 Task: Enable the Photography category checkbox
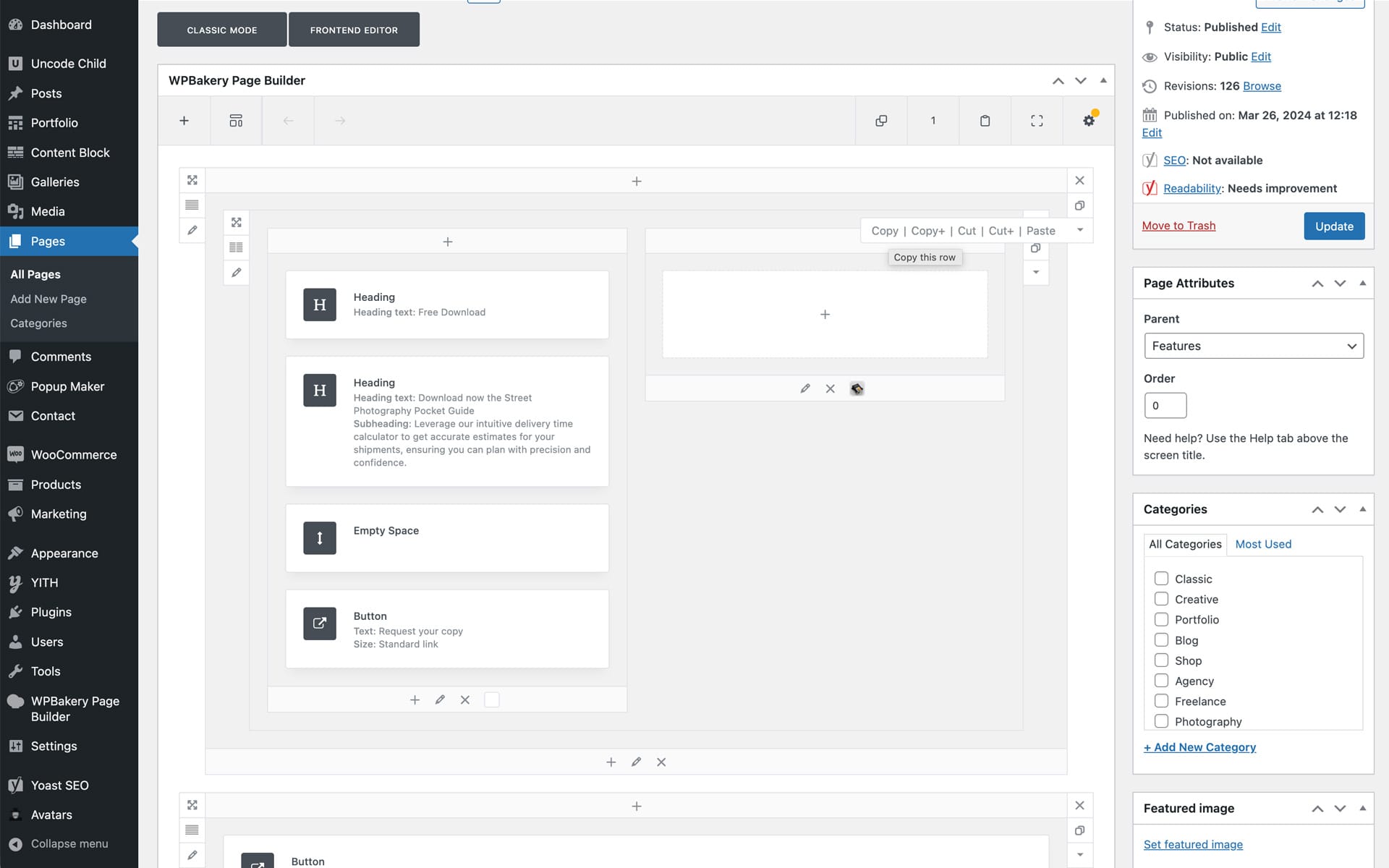(1161, 721)
